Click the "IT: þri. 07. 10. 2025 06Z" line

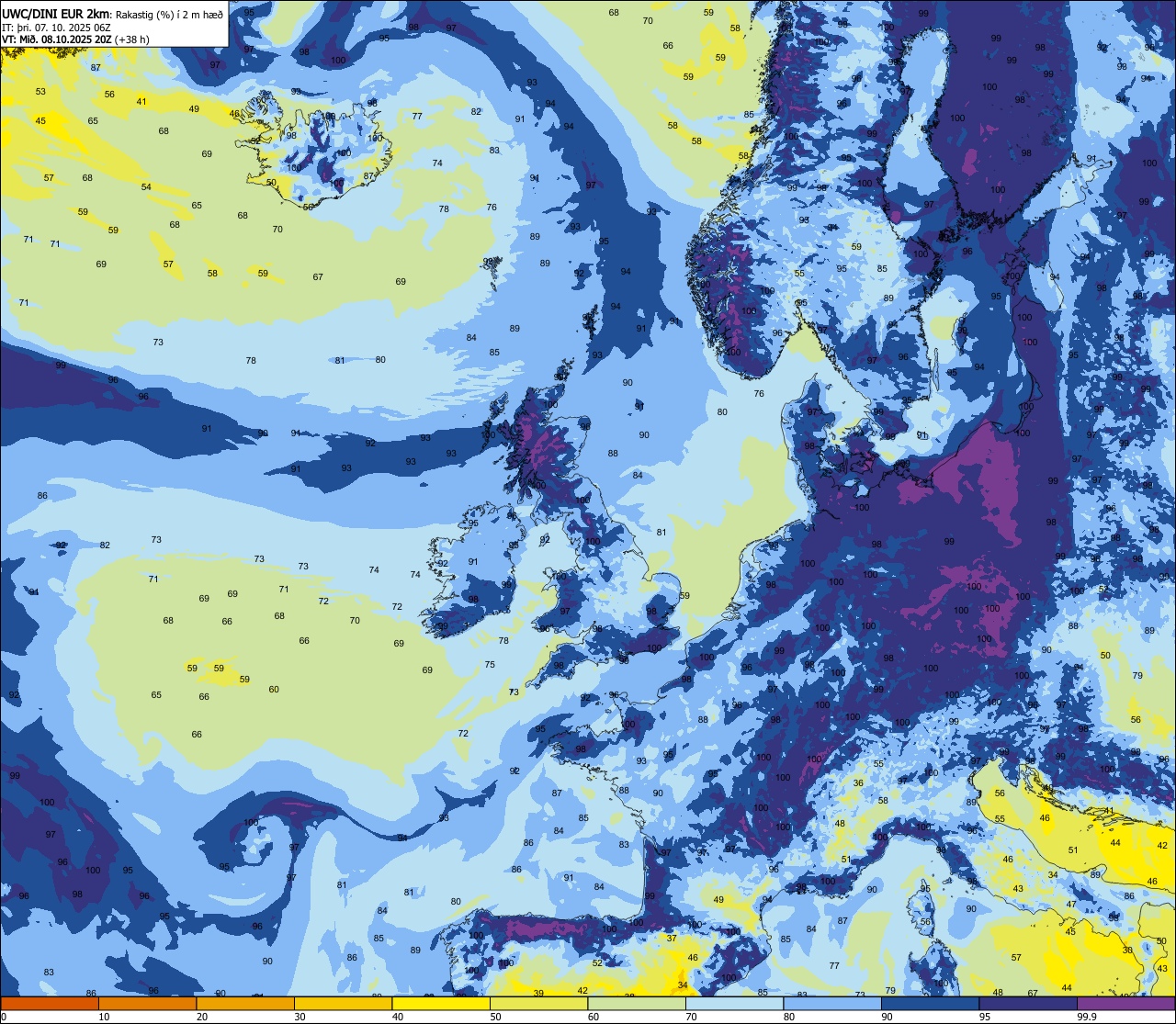(x=58, y=27)
